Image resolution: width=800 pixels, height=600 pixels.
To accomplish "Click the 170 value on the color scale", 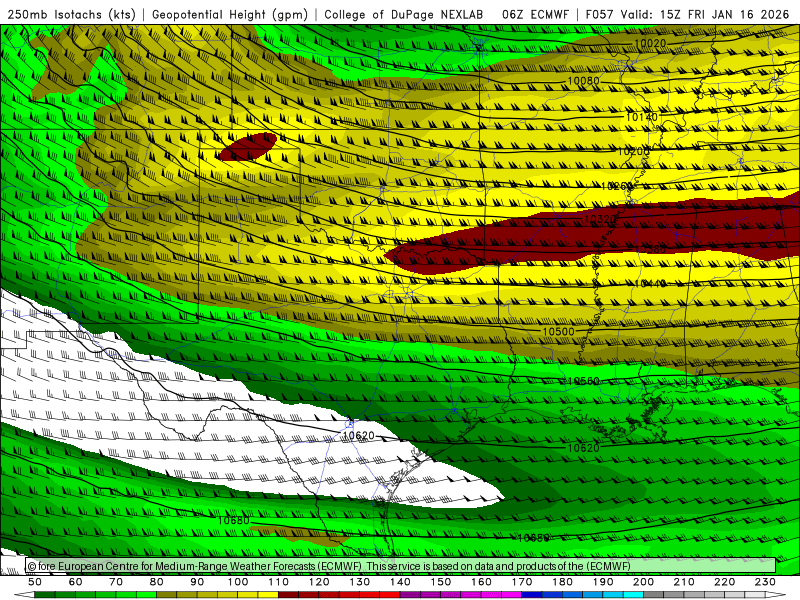I will click(x=521, y=582).
